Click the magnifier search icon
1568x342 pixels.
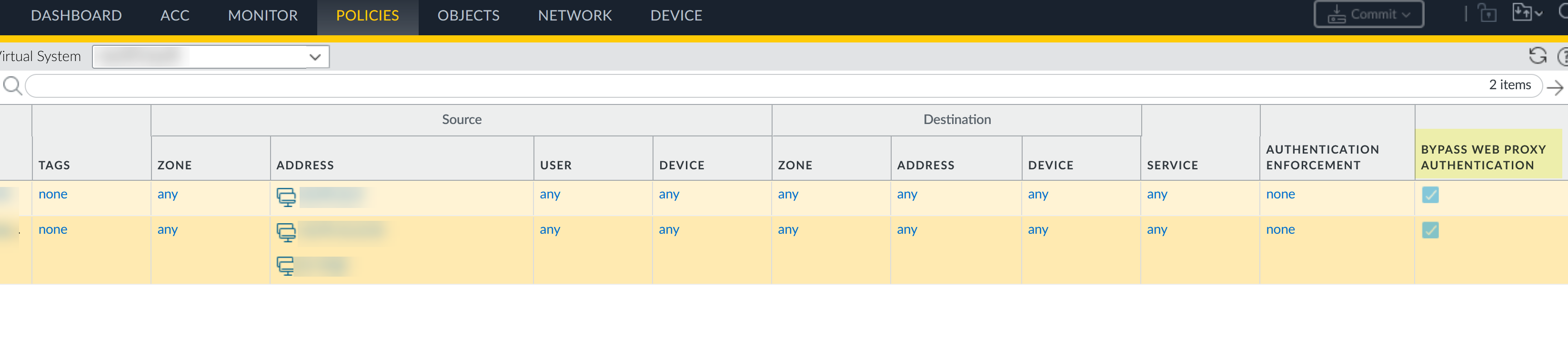(x=12, y=86)
